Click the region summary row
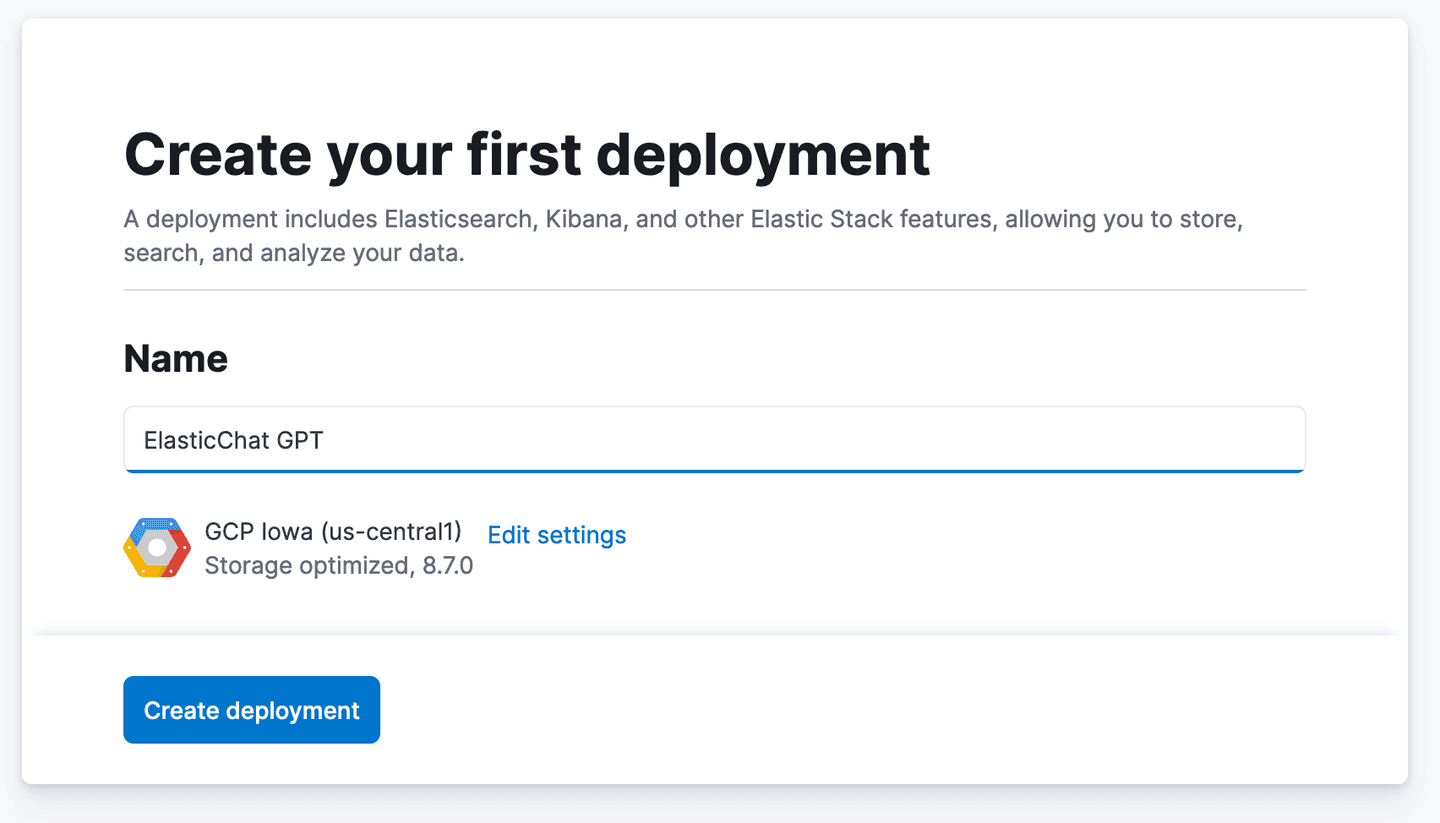This screenshot has height=823, width=1440. [x=375, y=547]
